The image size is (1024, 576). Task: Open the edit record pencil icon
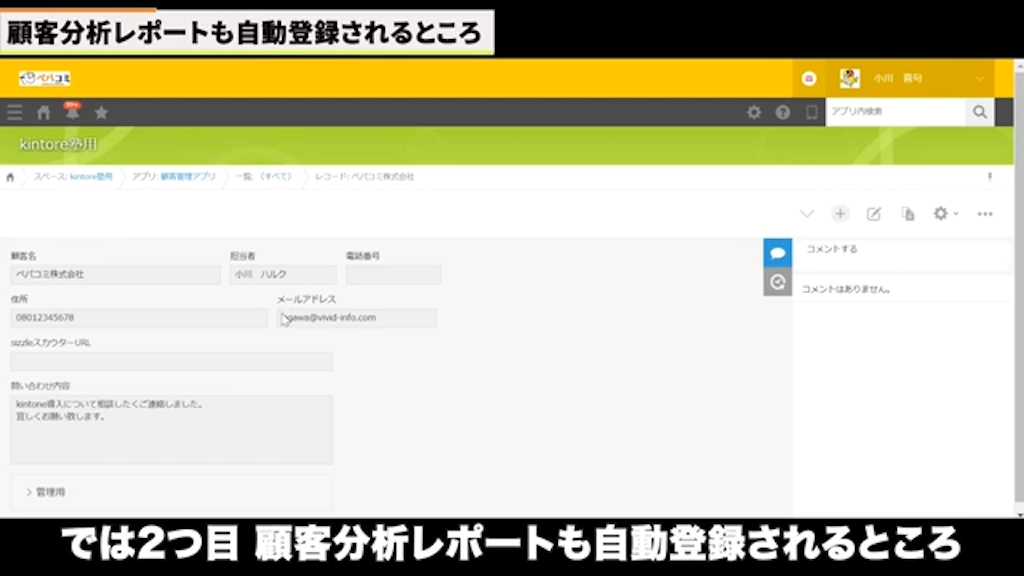(873, 213)
